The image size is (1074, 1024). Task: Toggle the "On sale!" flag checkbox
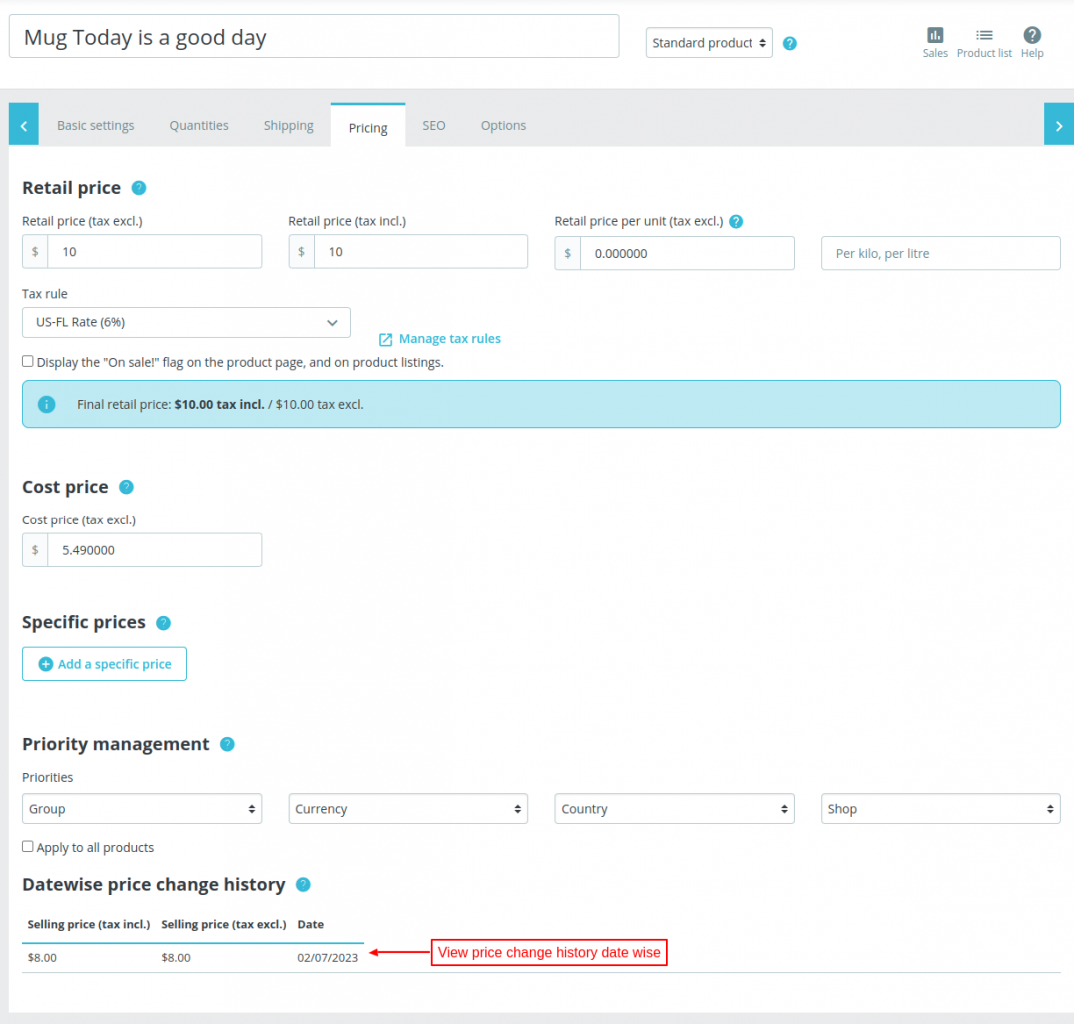point(27,361)
